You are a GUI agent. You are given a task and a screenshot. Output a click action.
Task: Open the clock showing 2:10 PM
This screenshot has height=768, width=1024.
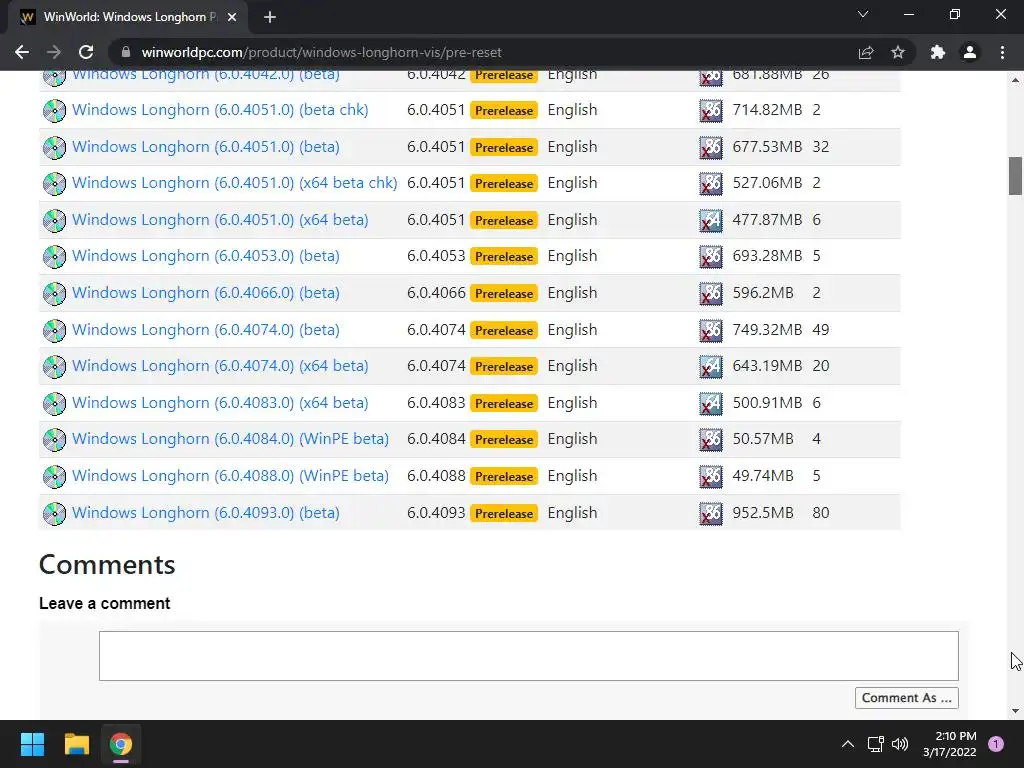coord(950,744)
